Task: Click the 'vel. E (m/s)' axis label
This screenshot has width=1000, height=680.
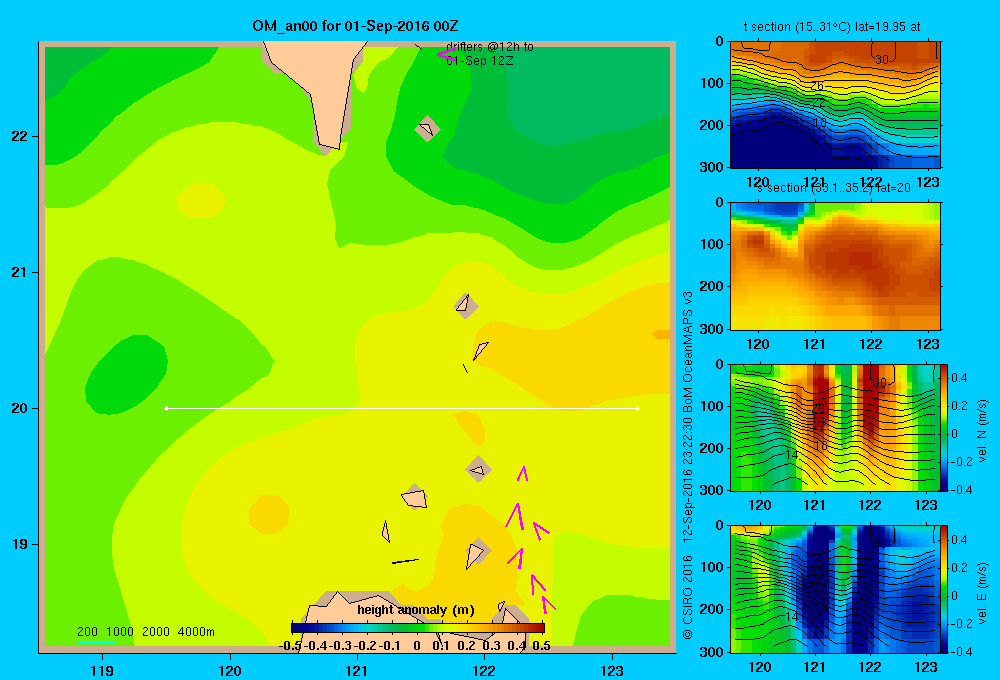Action: (983, 593)
